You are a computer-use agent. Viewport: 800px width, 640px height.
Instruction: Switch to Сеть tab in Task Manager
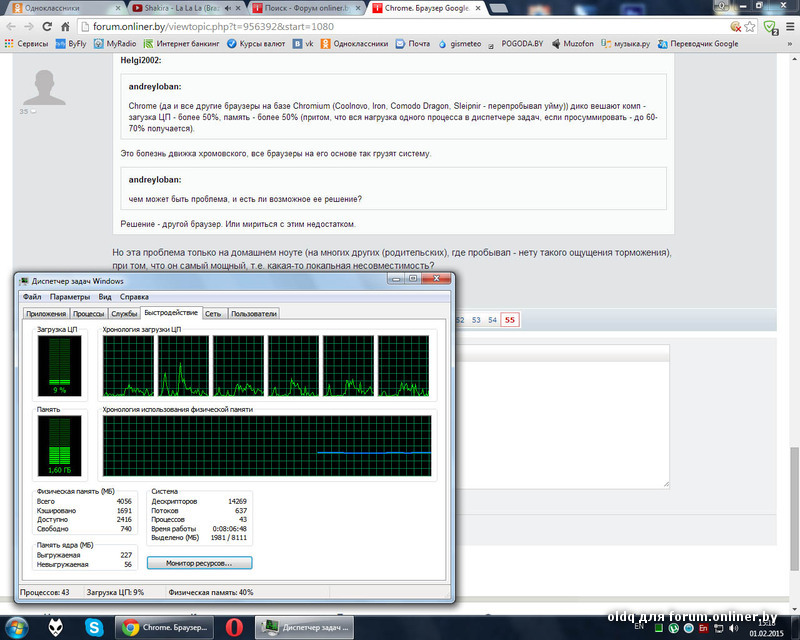[x=213, y=314]
